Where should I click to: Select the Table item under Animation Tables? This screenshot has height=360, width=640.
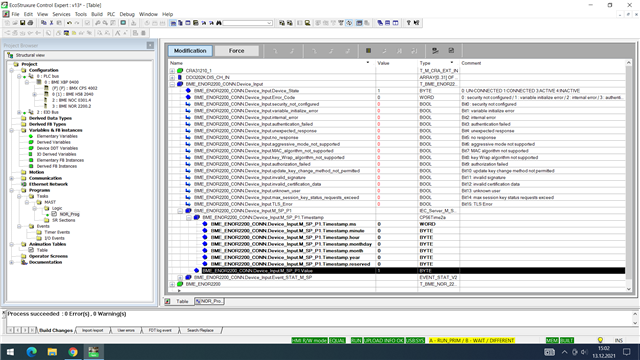pyautogui.click(x=42, y=250)
